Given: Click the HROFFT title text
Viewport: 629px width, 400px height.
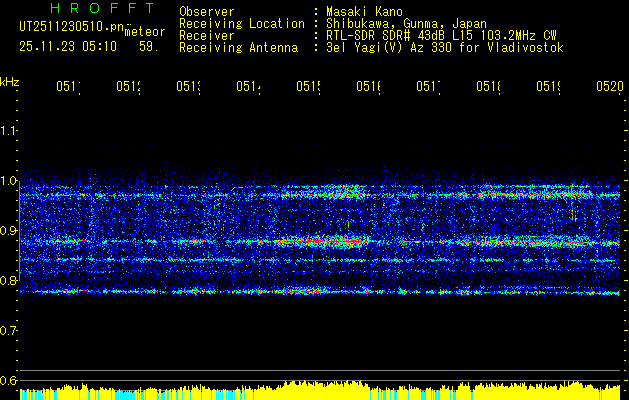Looking at the screenshot, I should tap(103, 8).
